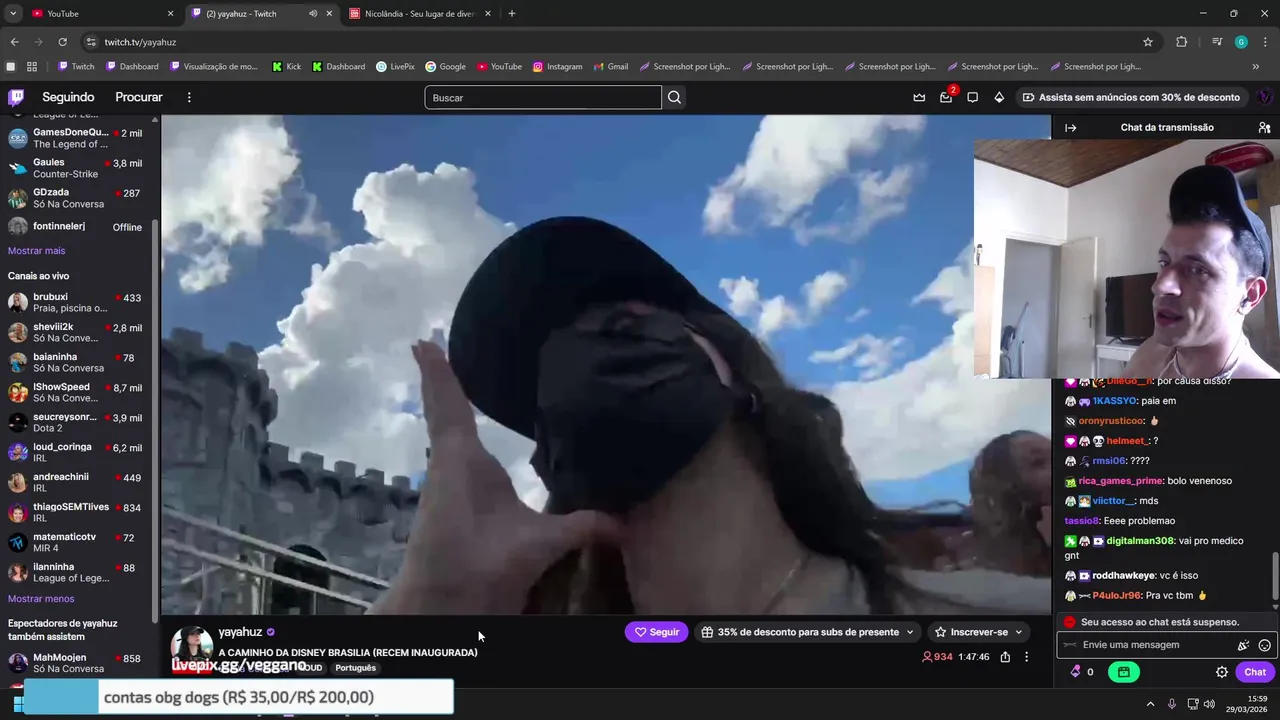Click the ad-free 30% discount banner button
The width and height of the screenshot is (1280, 720).
[1130, 97]
